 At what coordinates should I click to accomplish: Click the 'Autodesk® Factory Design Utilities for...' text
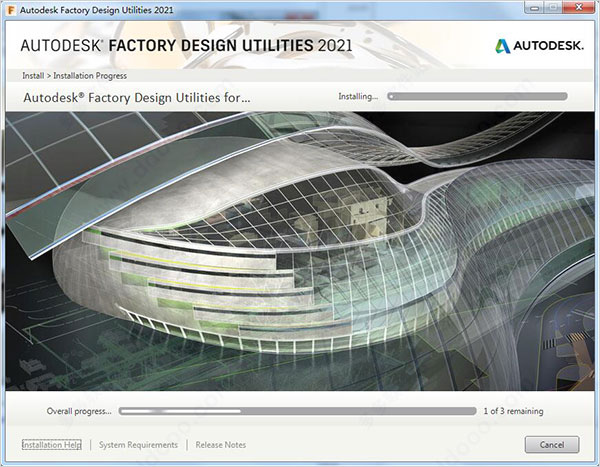point(137,98)
